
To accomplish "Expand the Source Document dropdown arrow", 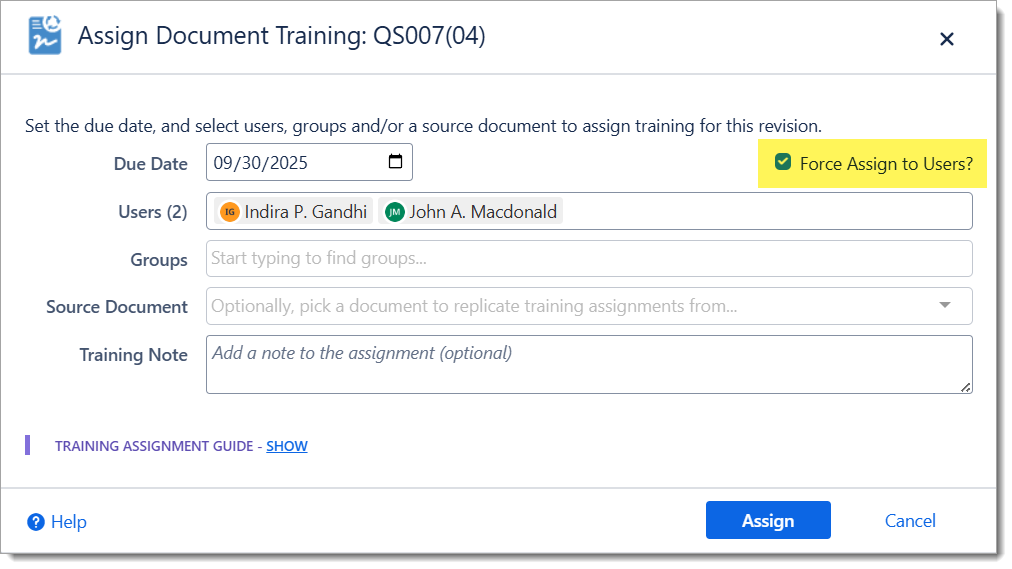I will click(945, 306).
